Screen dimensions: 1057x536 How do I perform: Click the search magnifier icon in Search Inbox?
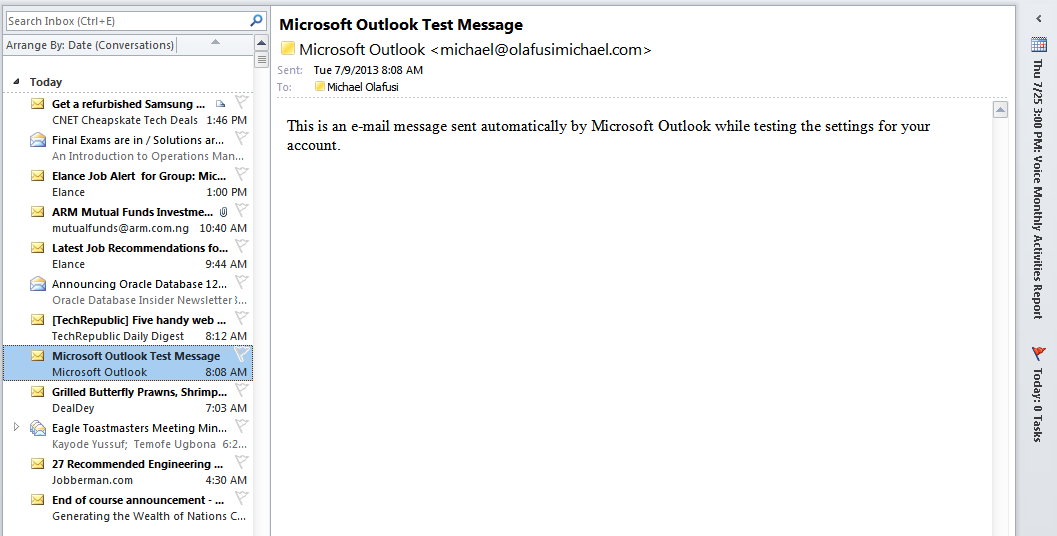(256, 20)
